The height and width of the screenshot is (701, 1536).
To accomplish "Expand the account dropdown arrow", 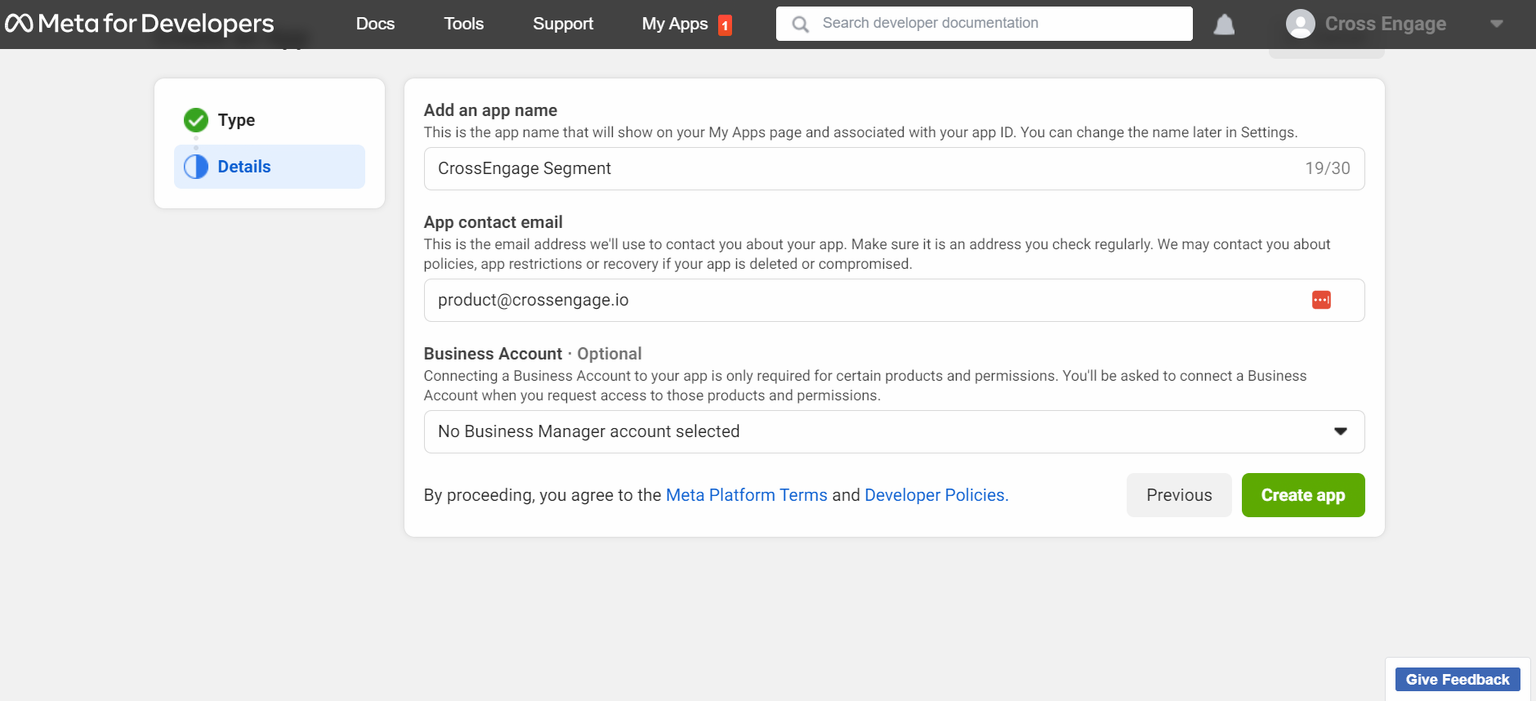I will [1496, 24].
